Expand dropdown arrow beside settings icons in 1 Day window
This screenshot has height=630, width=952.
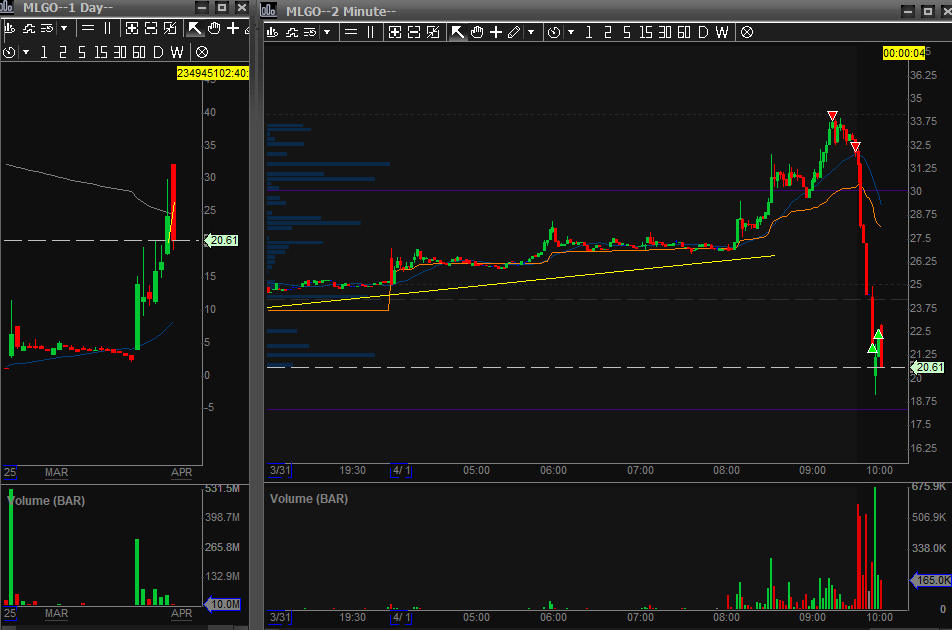pyautogui.click(x=64, y=28)
